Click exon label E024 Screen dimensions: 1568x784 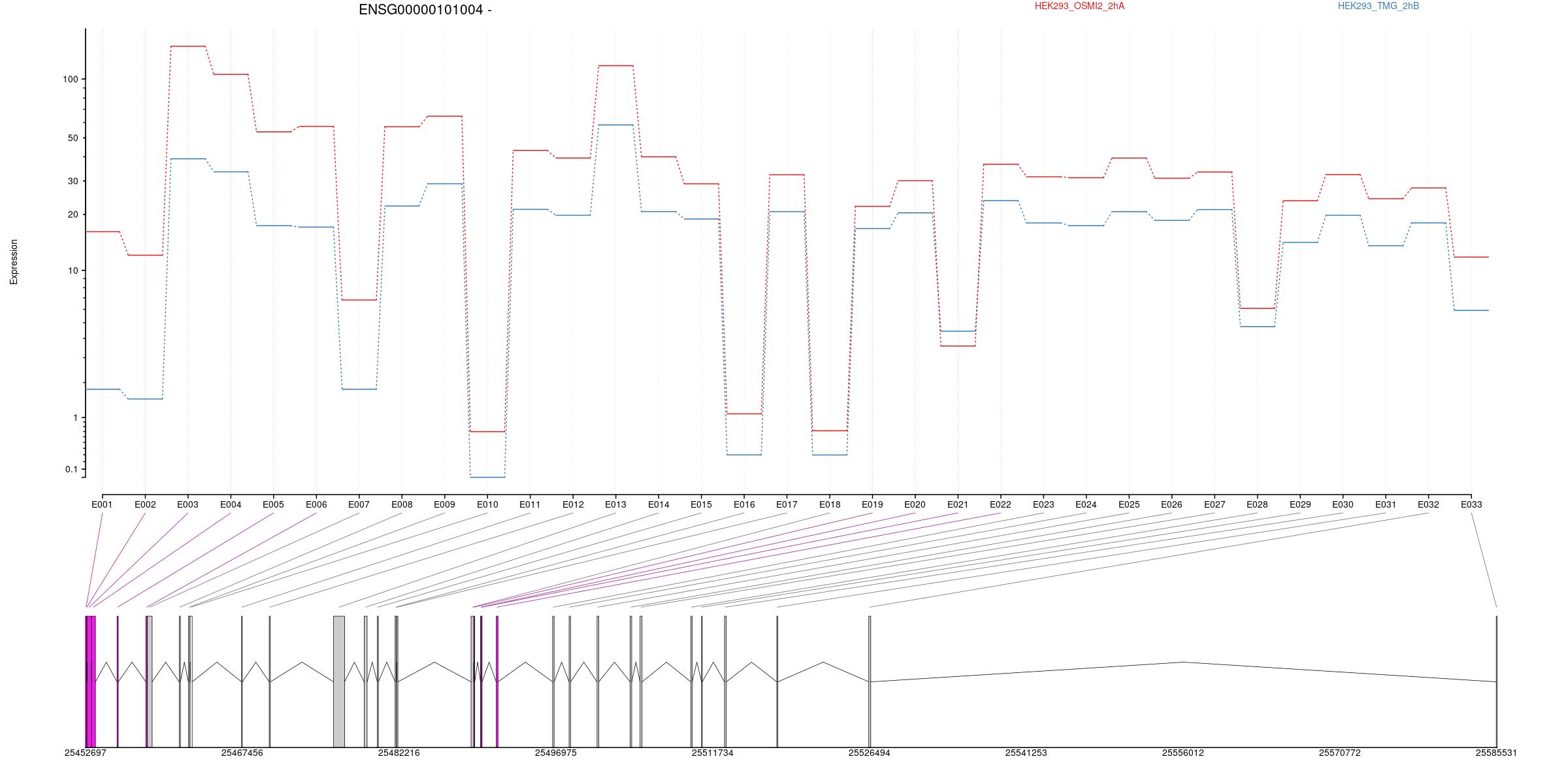pyautogui.click(x=1086, y=504)
